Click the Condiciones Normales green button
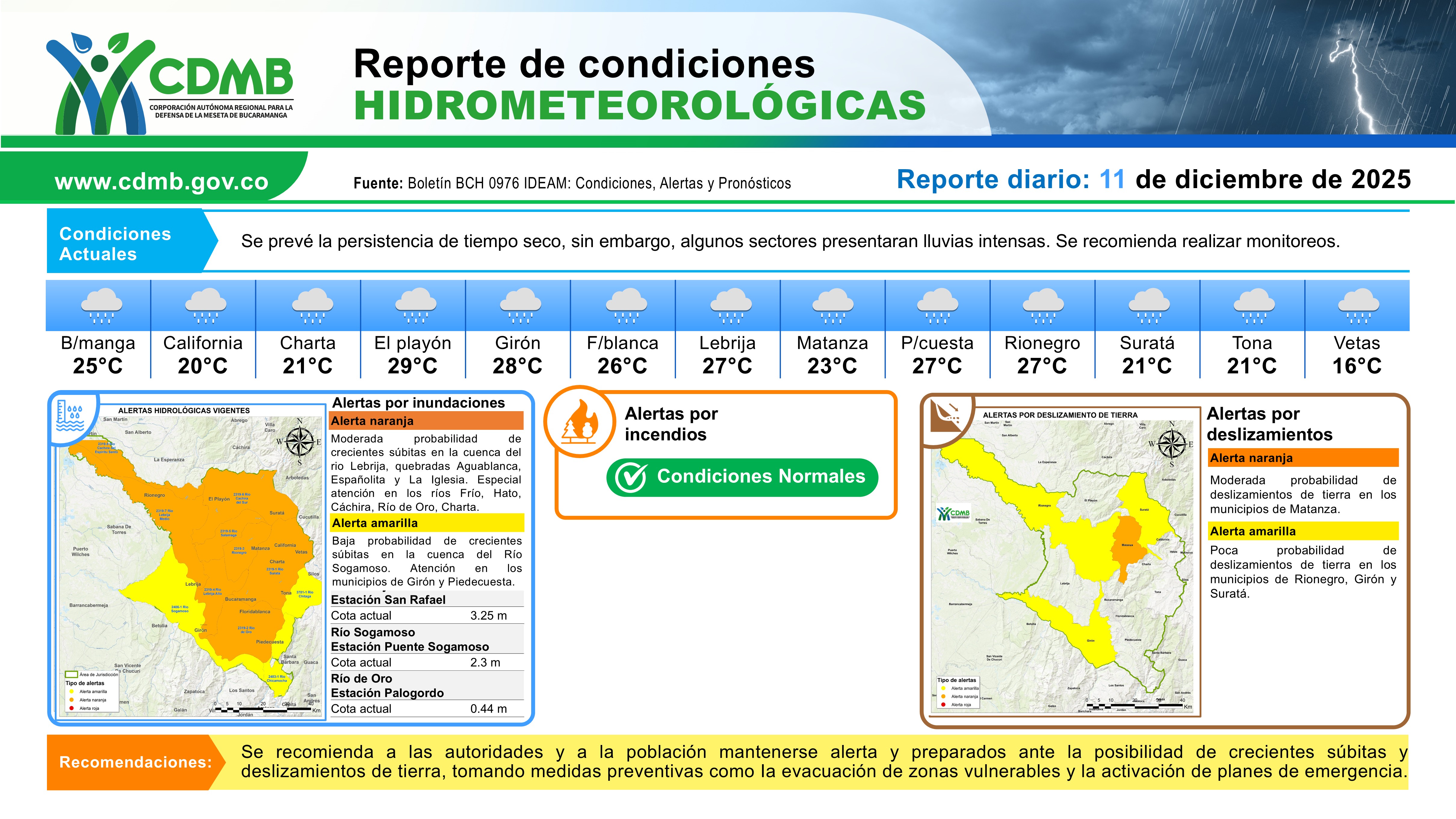This screenshot has height=819, width=1456. pos(742,477)
